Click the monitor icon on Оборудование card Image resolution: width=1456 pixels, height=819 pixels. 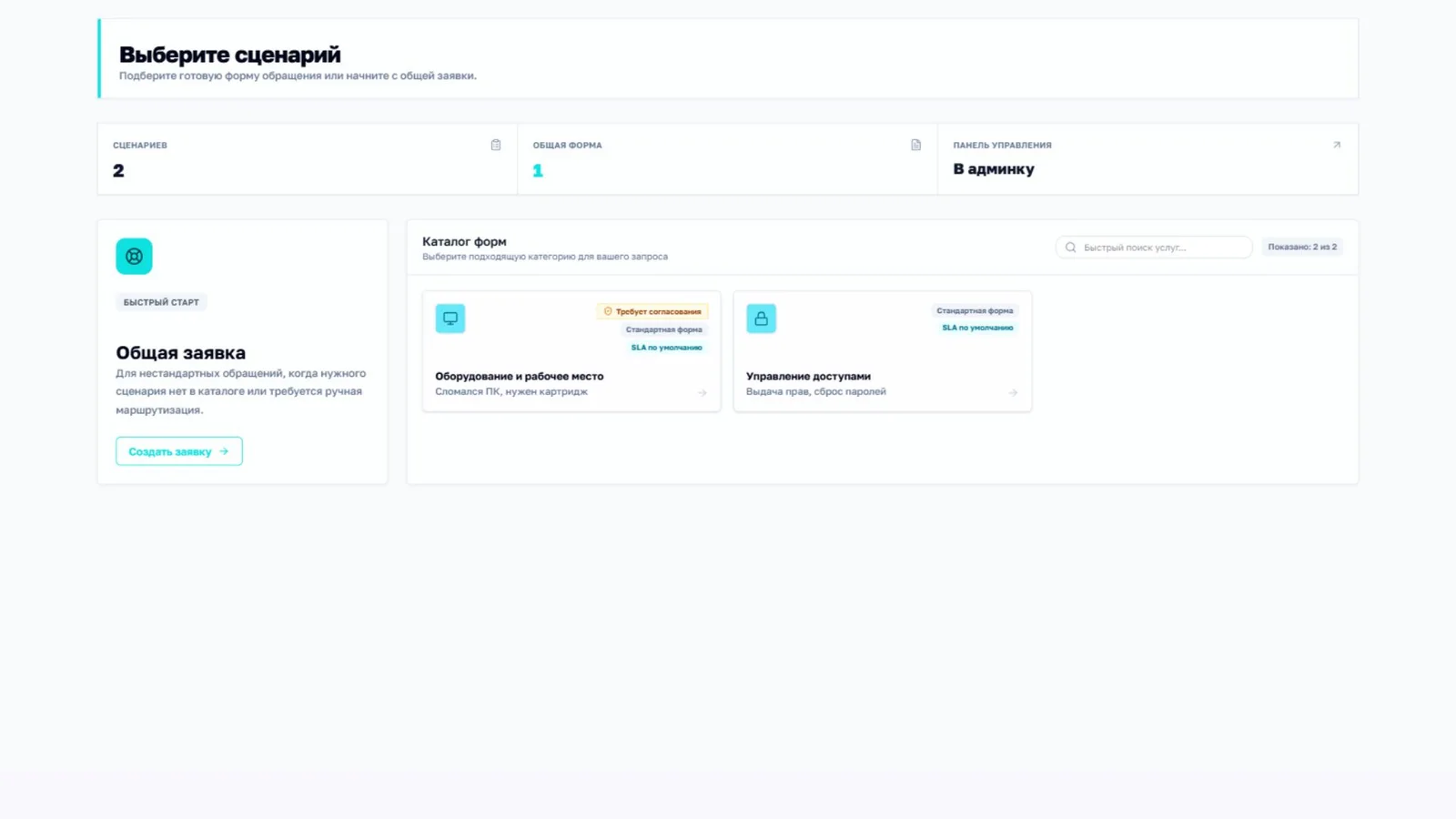(x=450, y=318)
